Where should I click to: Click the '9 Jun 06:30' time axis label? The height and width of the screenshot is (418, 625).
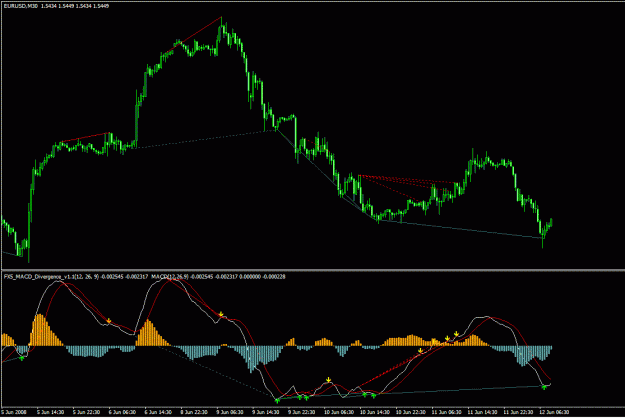click(230, 412)
